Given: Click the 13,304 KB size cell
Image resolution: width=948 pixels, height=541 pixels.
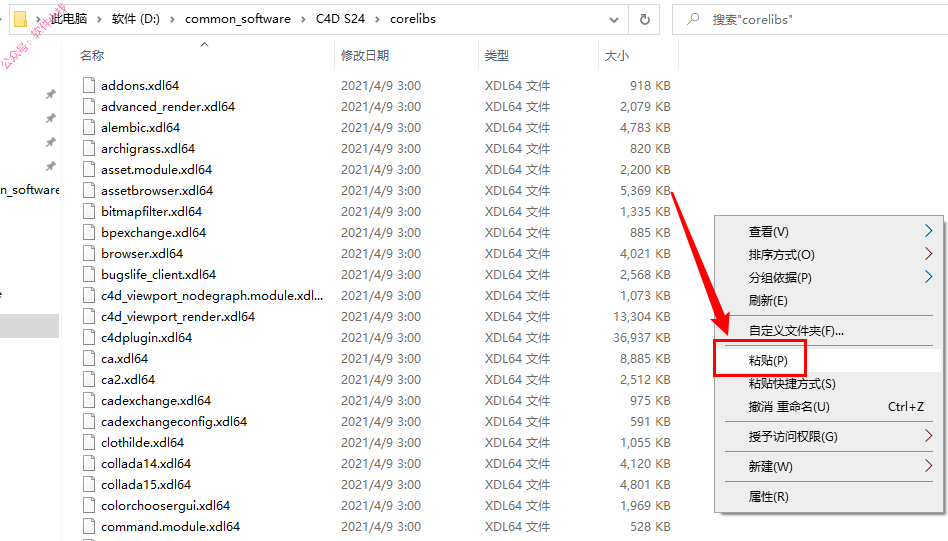Looking at the screenshot, I should (641, 317).
